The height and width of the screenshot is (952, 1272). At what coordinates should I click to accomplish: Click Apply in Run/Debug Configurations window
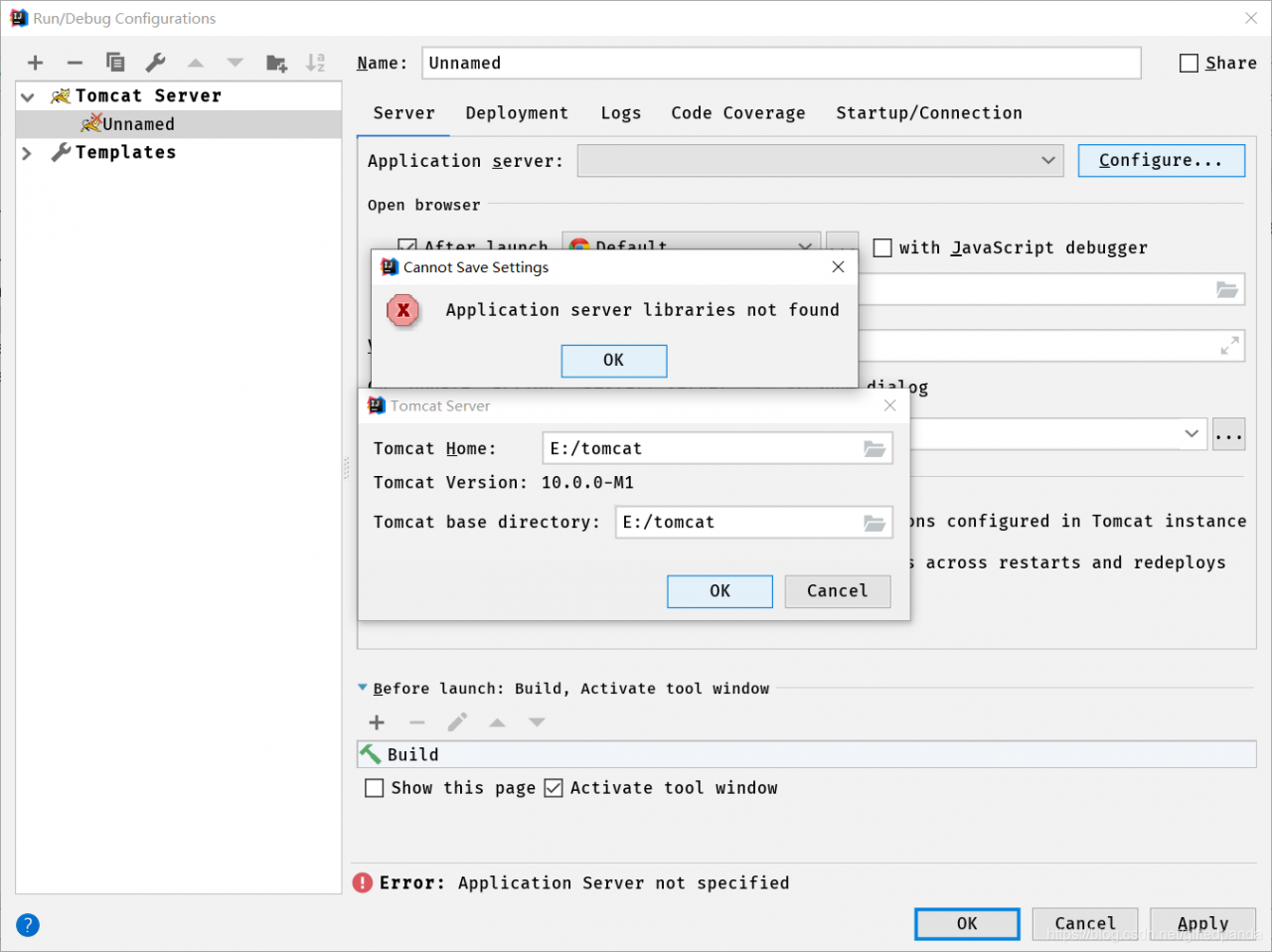pyautogui.click(x=1202, y=924)
